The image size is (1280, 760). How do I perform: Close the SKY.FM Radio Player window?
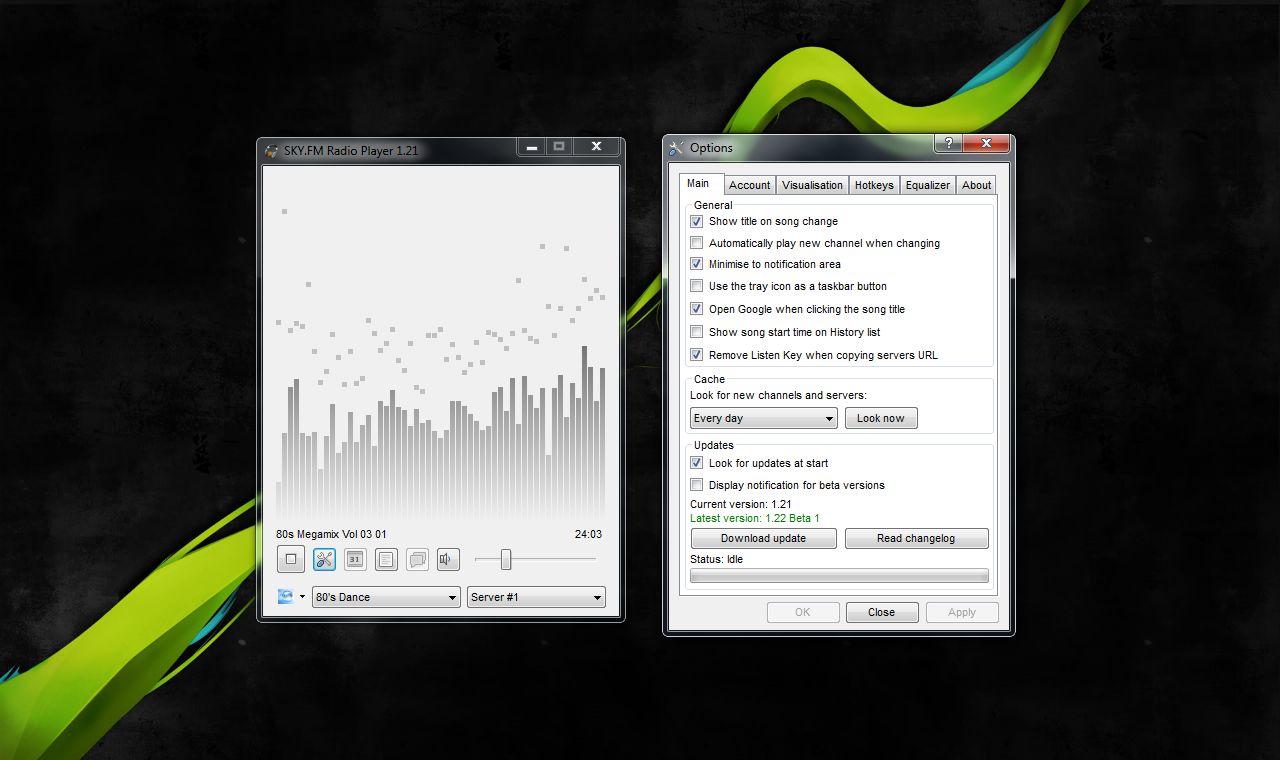click(596, 147)
